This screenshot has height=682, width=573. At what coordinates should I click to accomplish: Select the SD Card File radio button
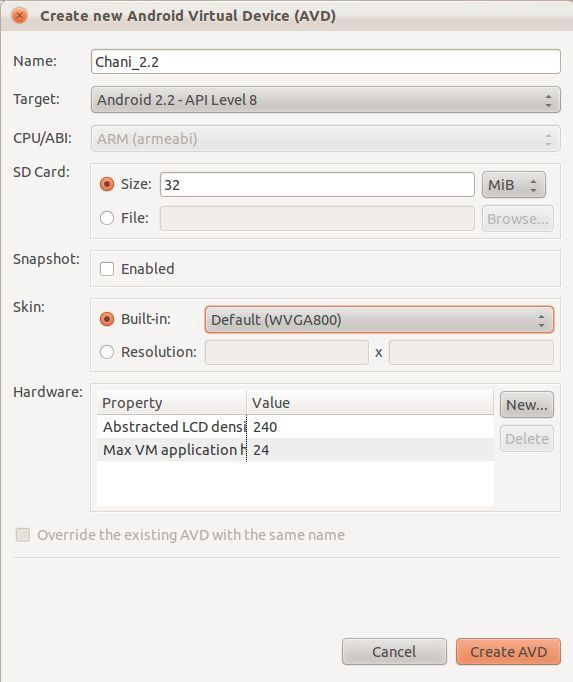107,217
